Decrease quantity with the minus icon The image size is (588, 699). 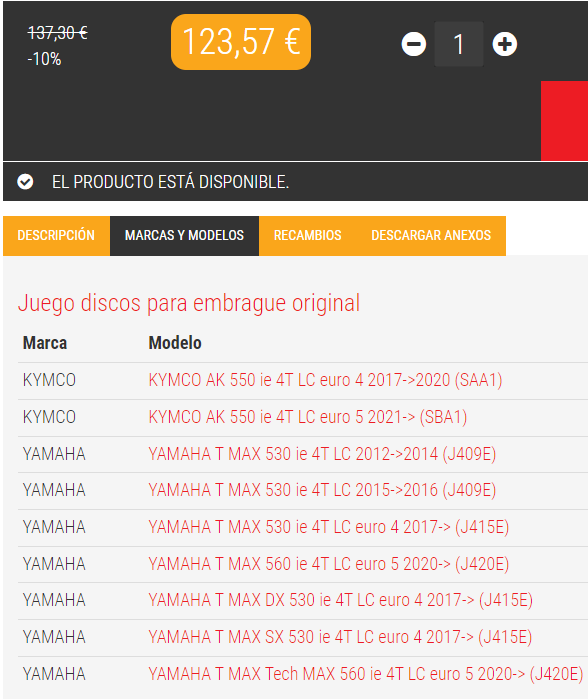pos(414,44)
